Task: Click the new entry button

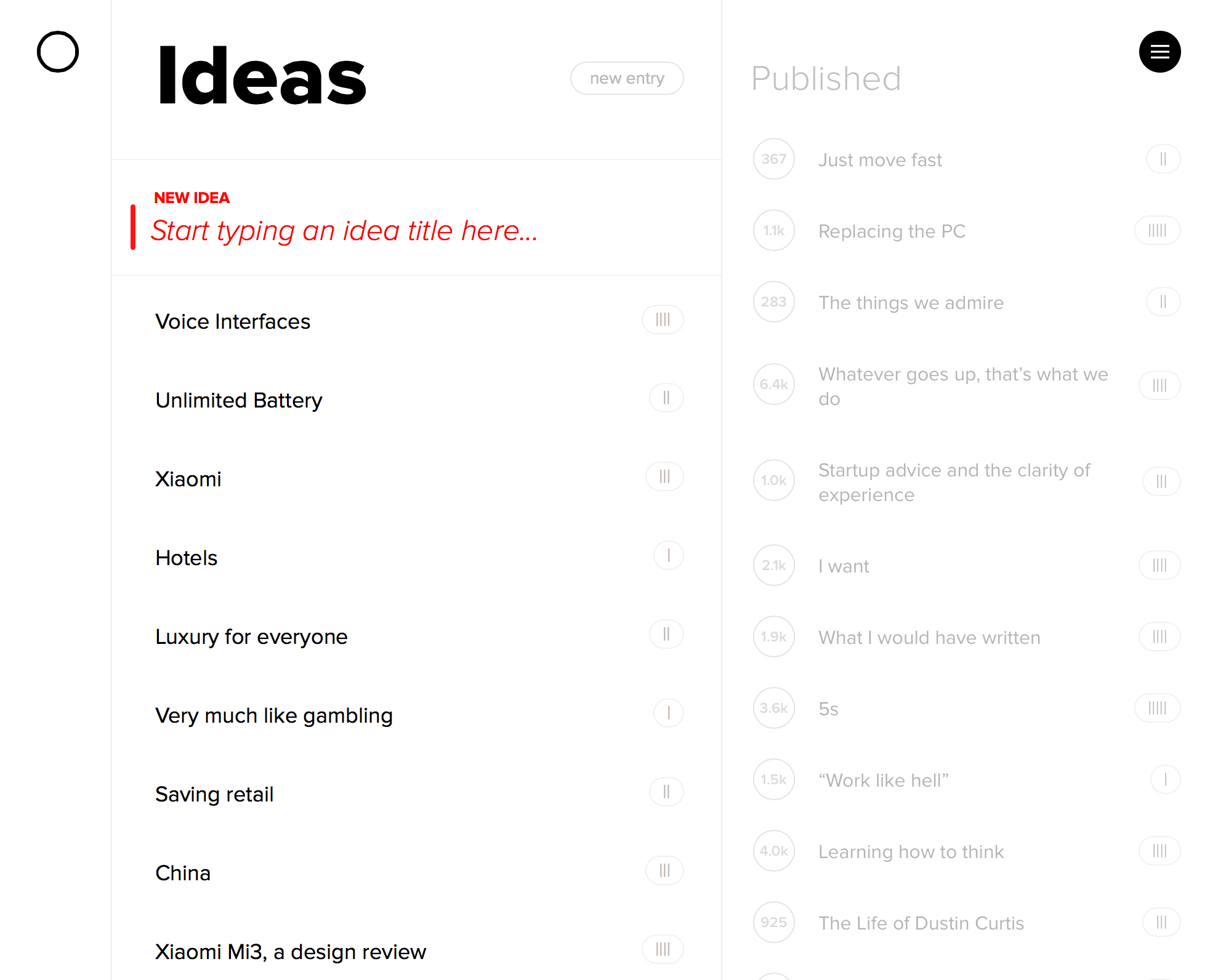Action: 627,78
